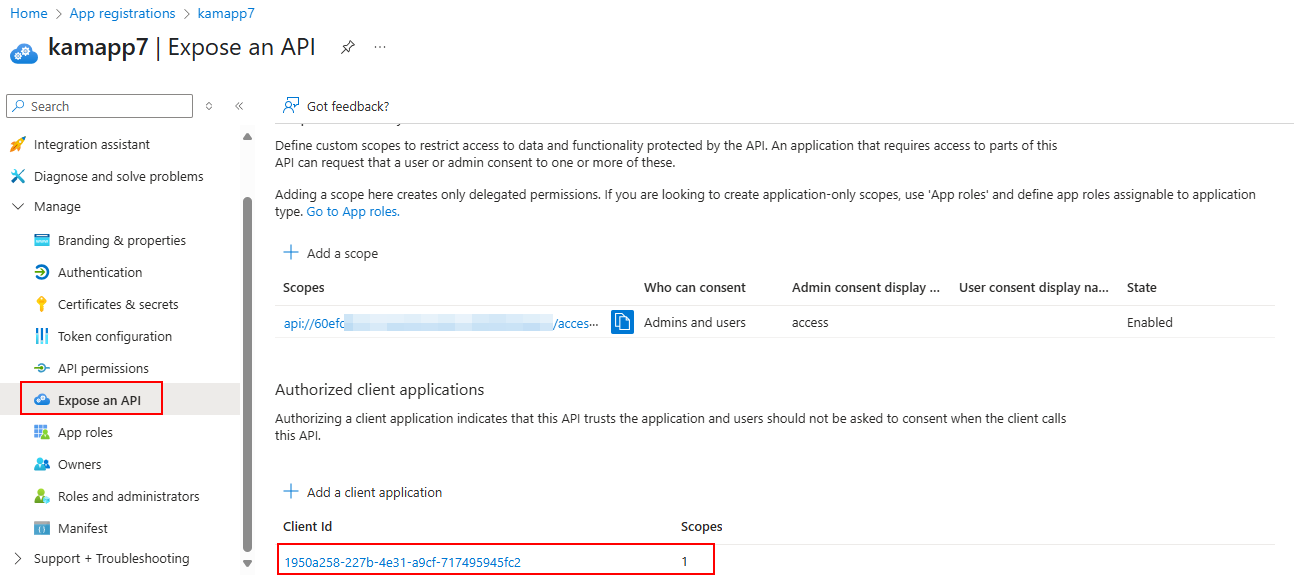
Task: Click the Diagnose and solve problems icon
Action: pos(17,176)
